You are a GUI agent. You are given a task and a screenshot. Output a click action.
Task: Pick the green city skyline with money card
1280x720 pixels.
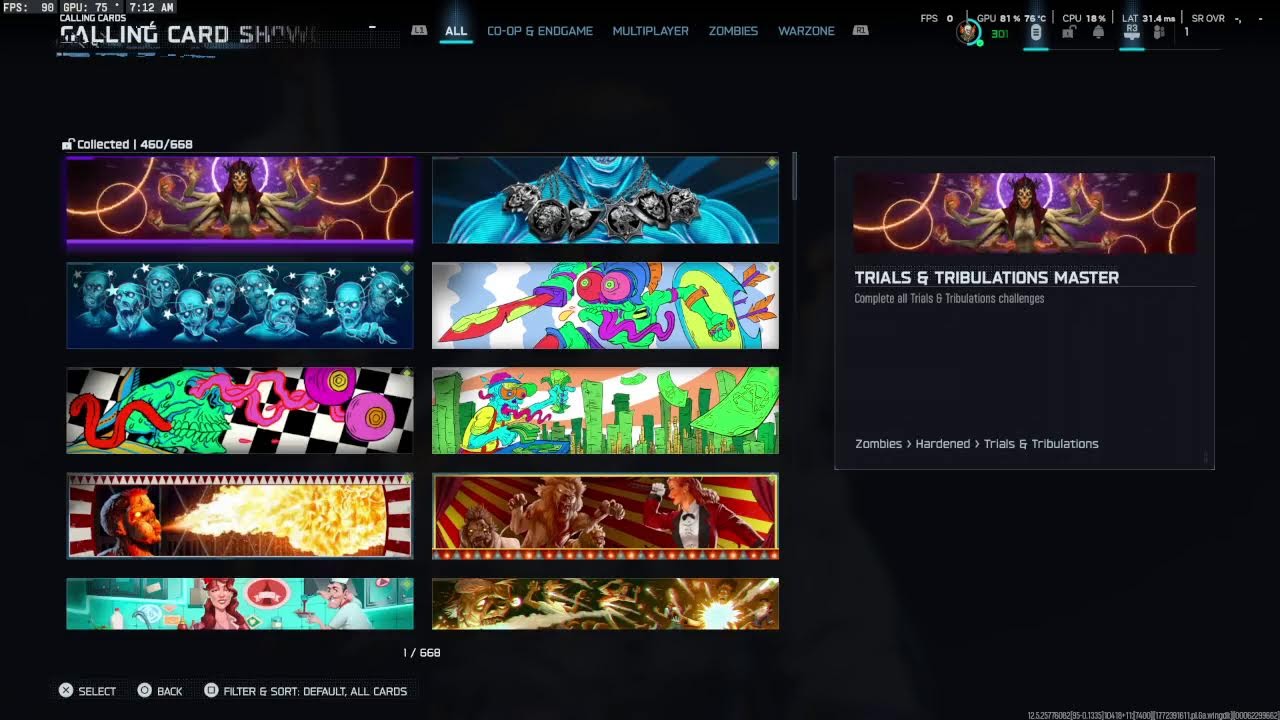(605, 411)
